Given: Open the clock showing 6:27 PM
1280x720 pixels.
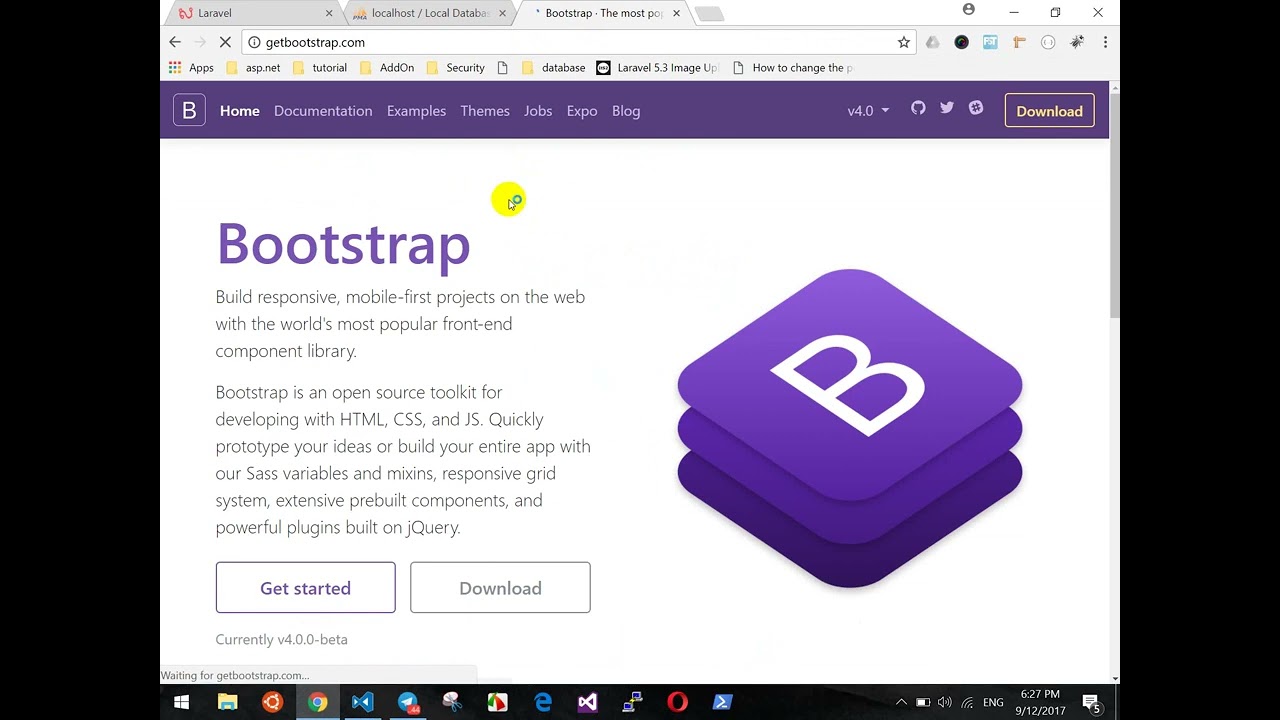Looking at the screenshot, I should pyautogui.click(x=1041, y=702).
